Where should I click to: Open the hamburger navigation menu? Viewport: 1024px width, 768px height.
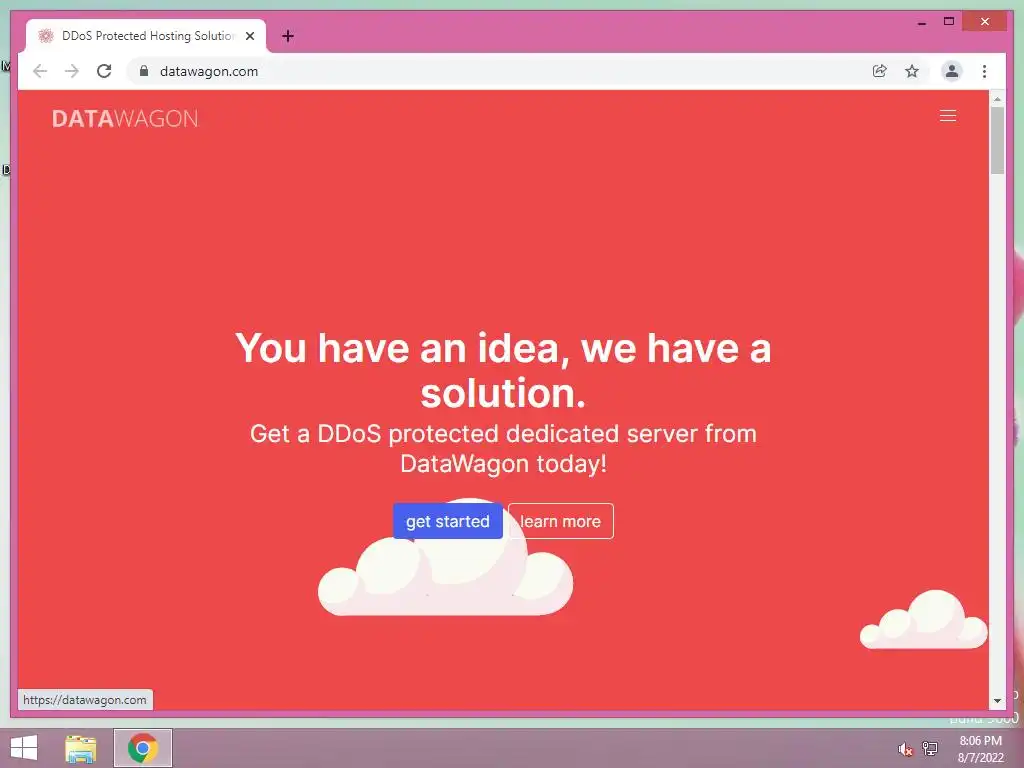click(x=948, y=116)
